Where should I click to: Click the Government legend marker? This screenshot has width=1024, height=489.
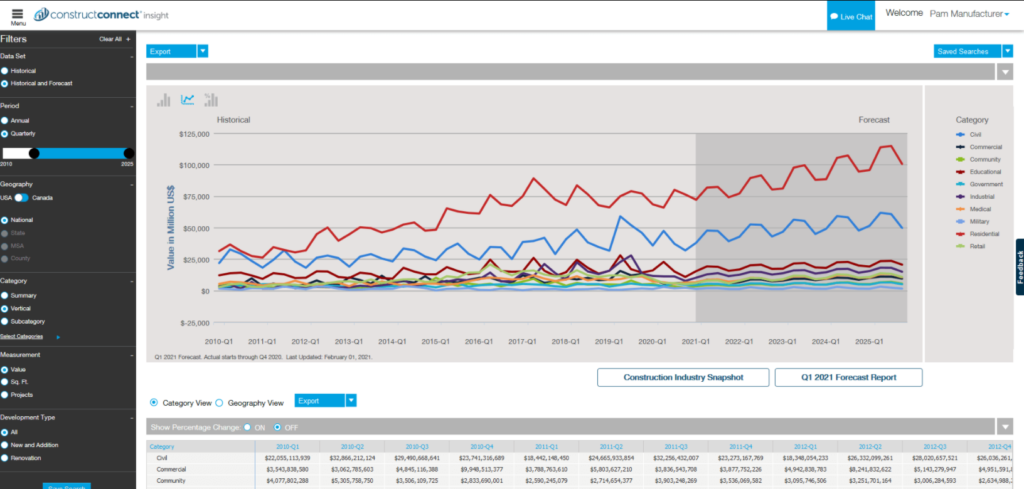tap(961, 184)
